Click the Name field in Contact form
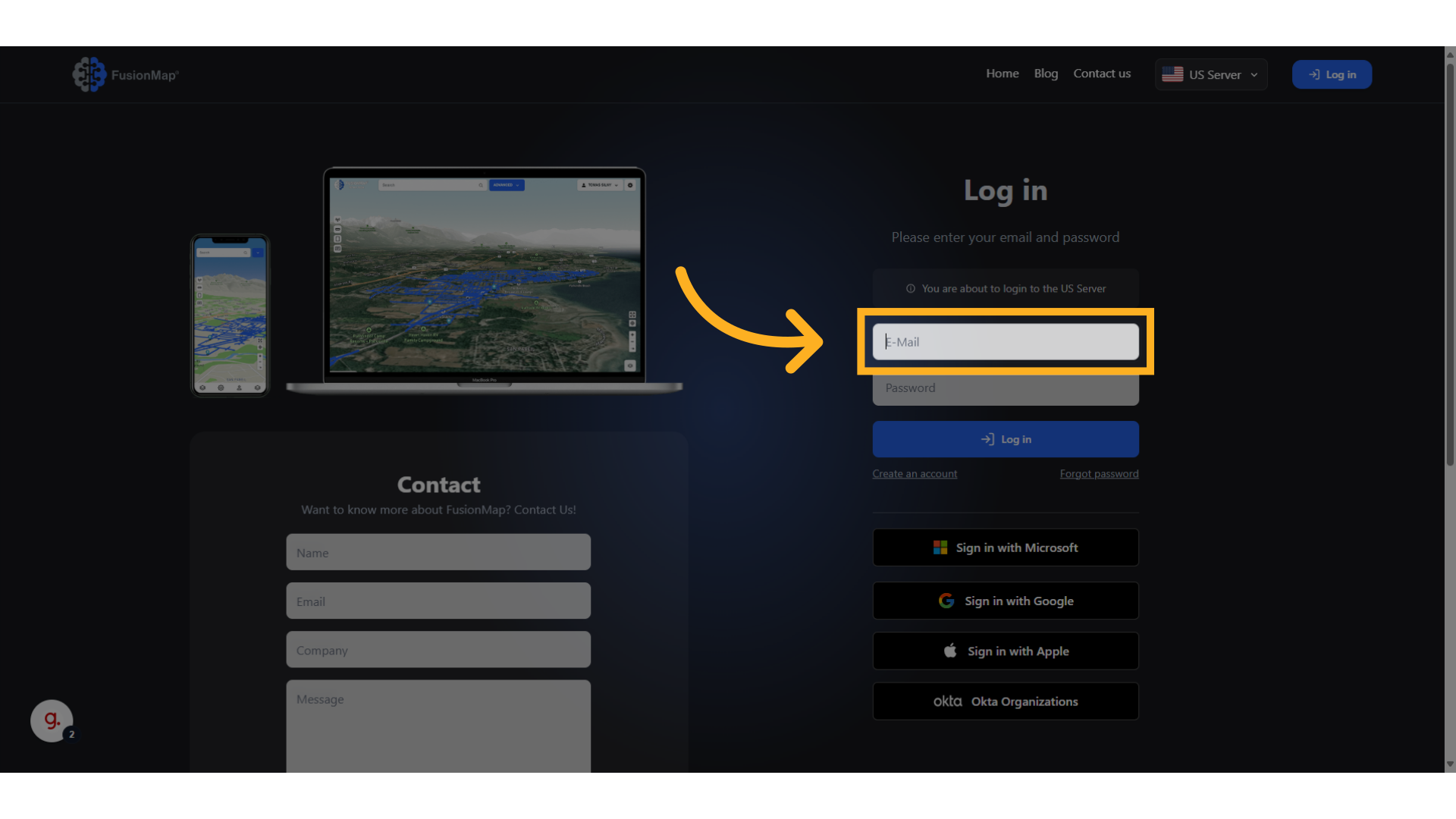Image resolution: width=1456 pixels, height=819 pixels. 438,553
